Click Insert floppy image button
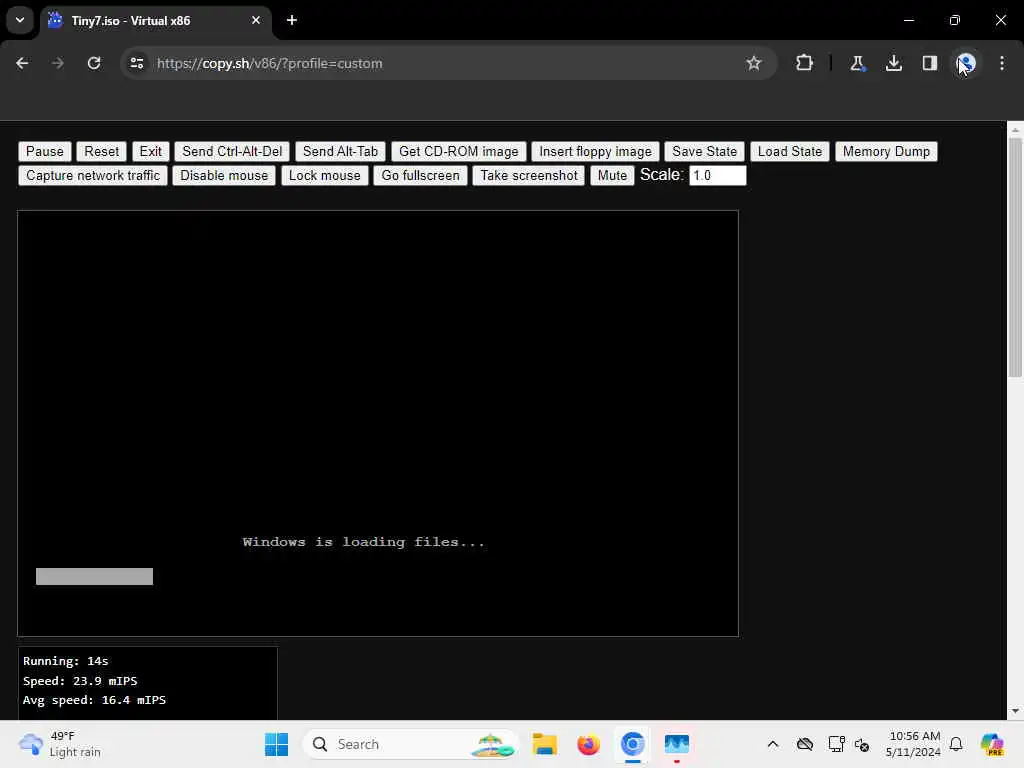The height and width of the screenshot is (768, 1024). tap(595, 152)
